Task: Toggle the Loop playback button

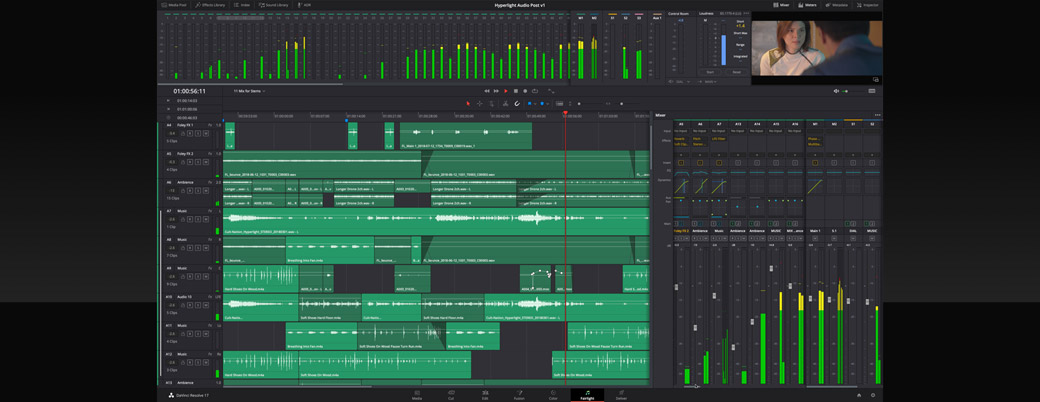Action: 535,91
